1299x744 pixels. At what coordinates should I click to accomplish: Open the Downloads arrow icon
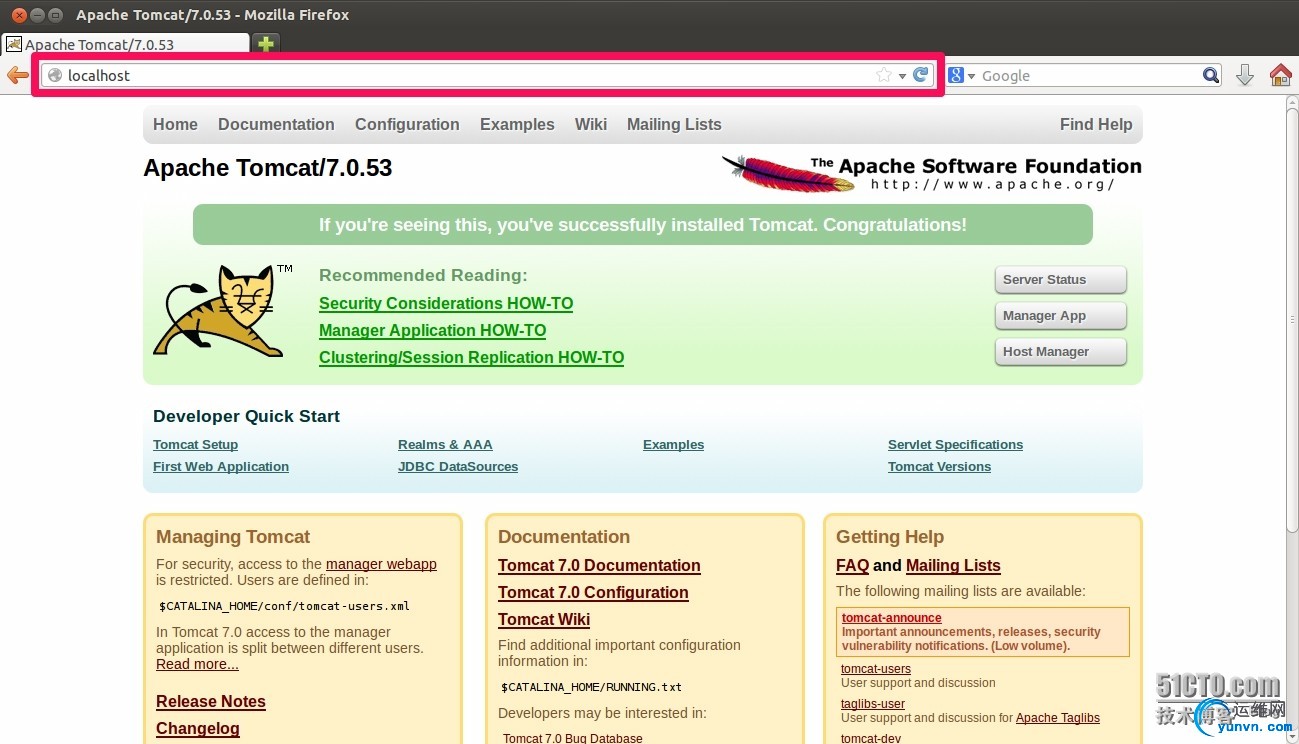click(x=1245, y=75)
